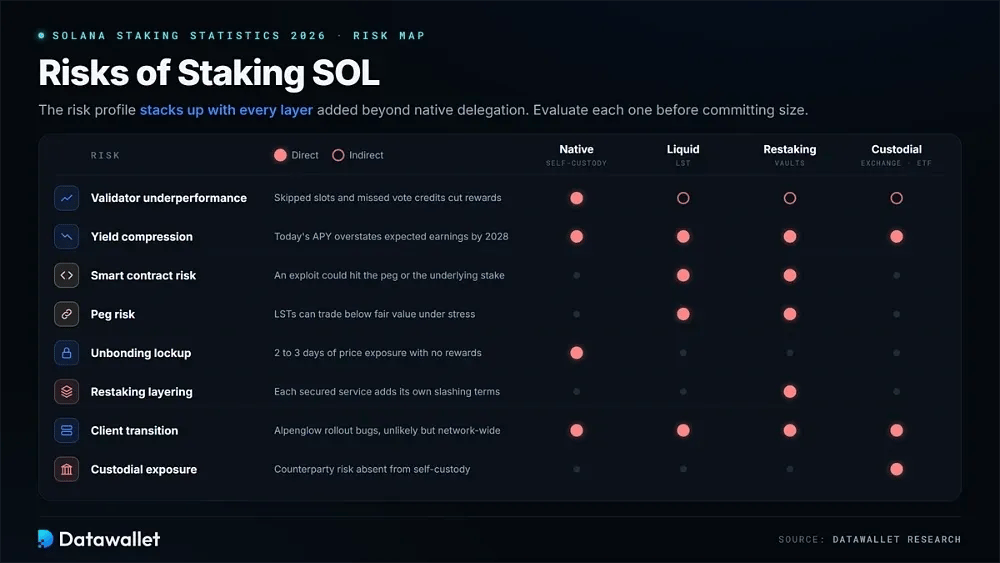
Task: Click the RISK column label
Action: tap(105, 155)
